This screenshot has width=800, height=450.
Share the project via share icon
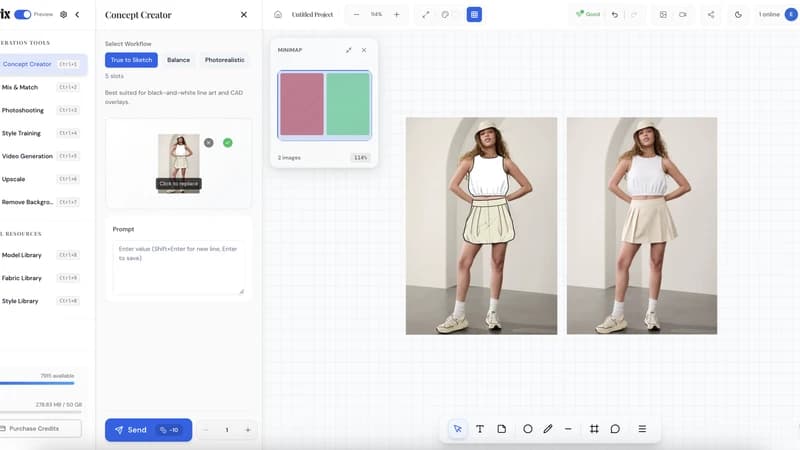click(x=711, y=14)
